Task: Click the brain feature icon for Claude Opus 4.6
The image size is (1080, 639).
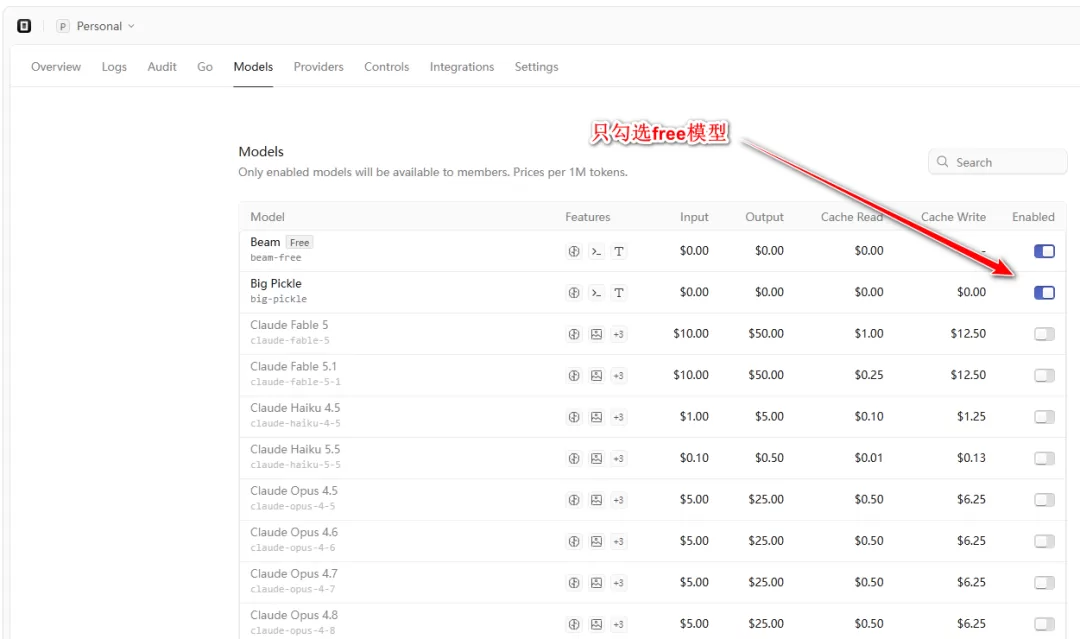Action: [574, 541]
